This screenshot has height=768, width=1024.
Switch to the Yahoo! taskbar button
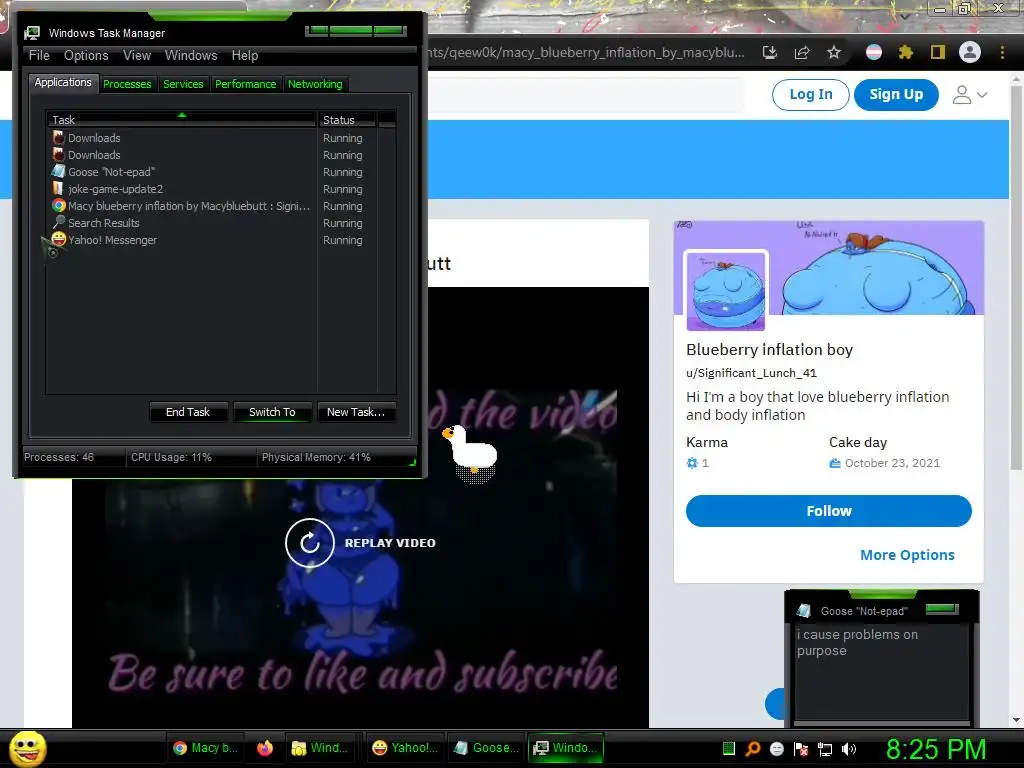tap(404, 748)
